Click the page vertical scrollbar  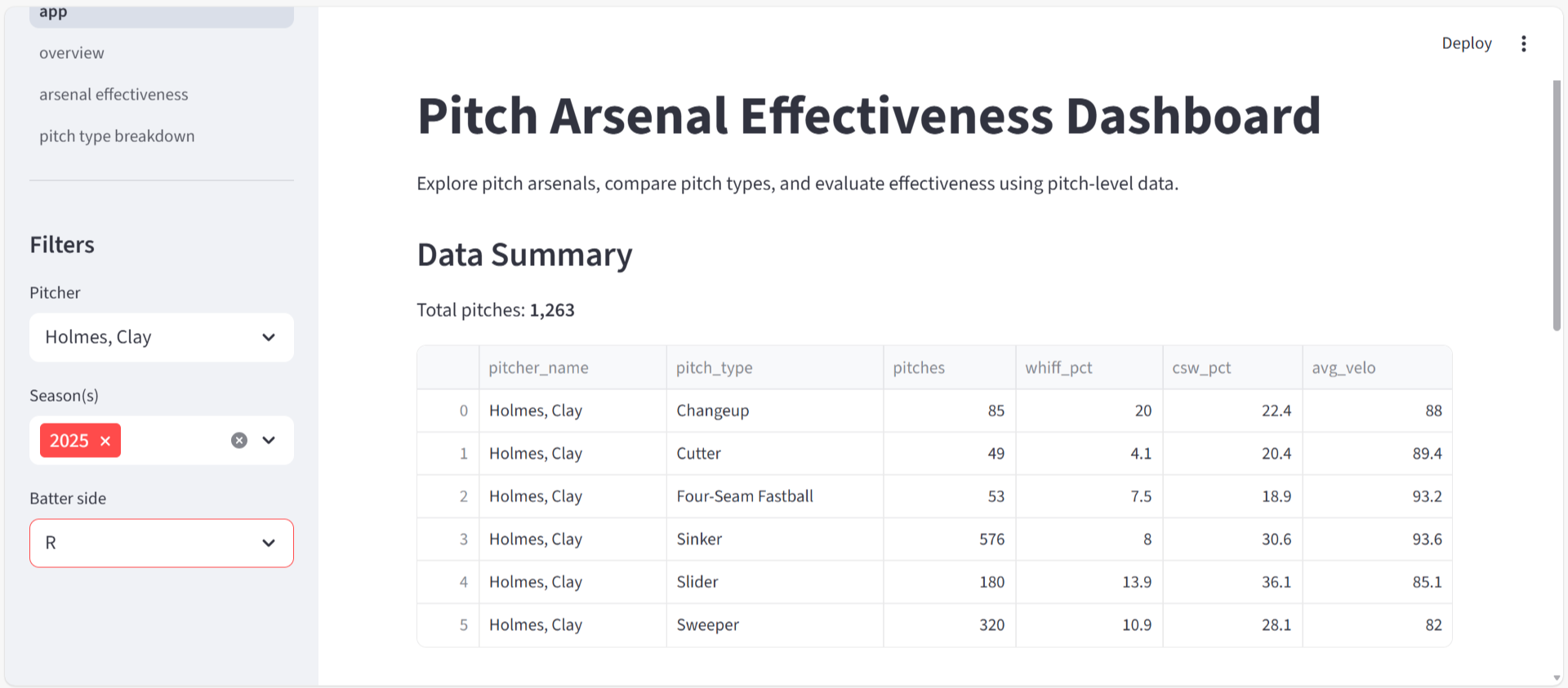[1557, 204]
